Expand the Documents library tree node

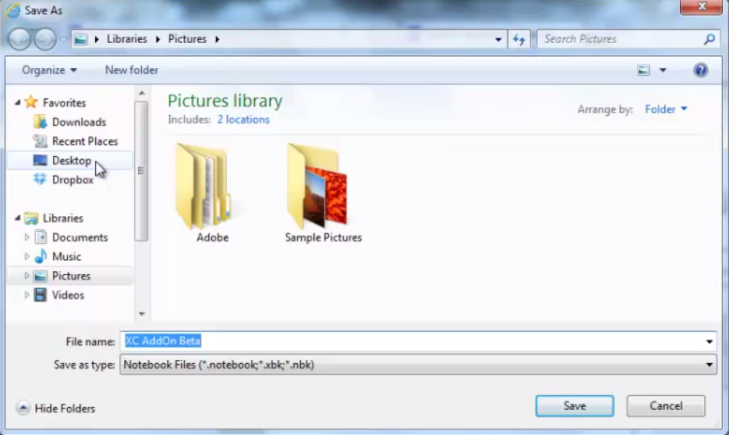tap(28, 237)
